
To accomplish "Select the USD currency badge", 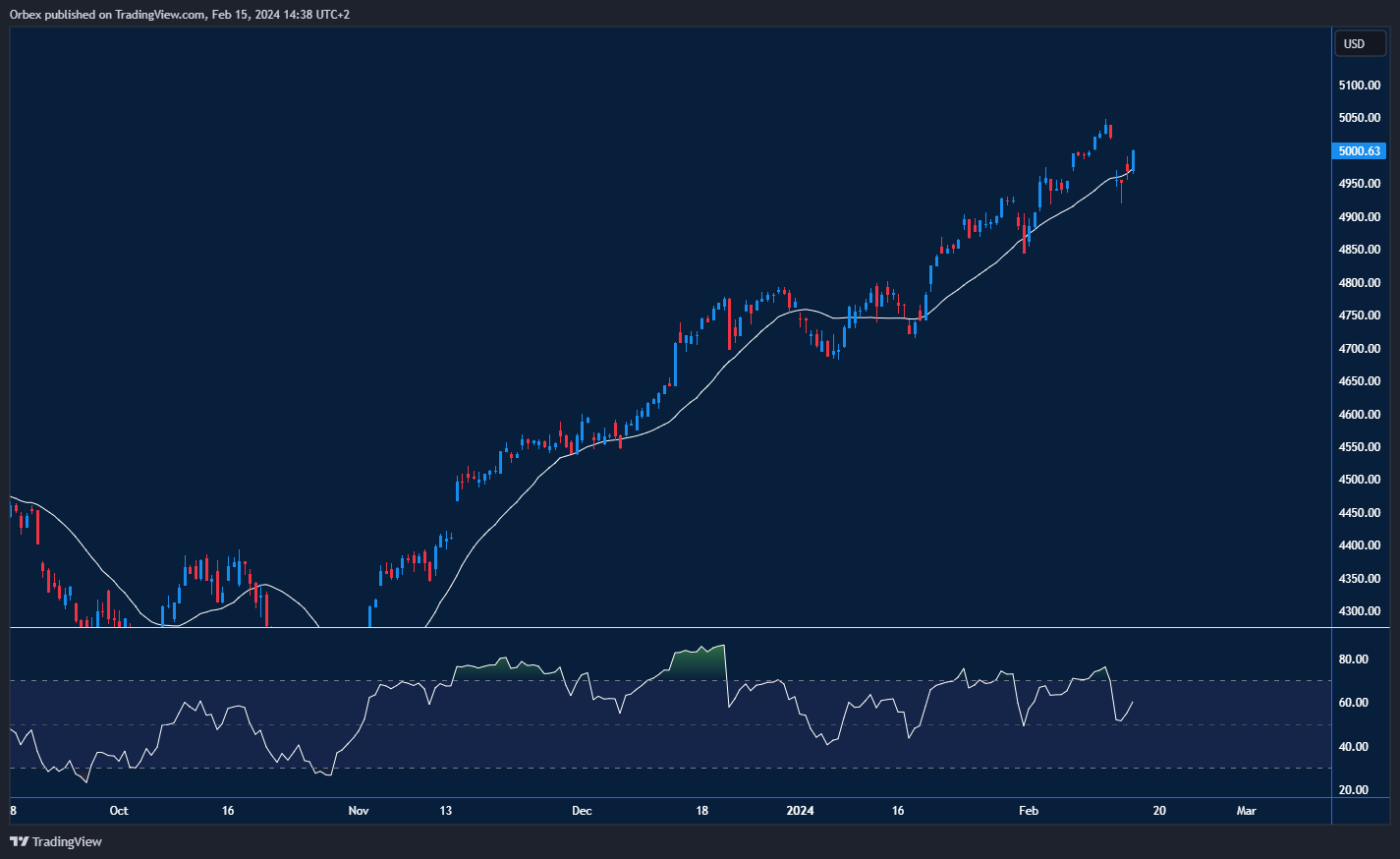I will (x=1360, y=43).
